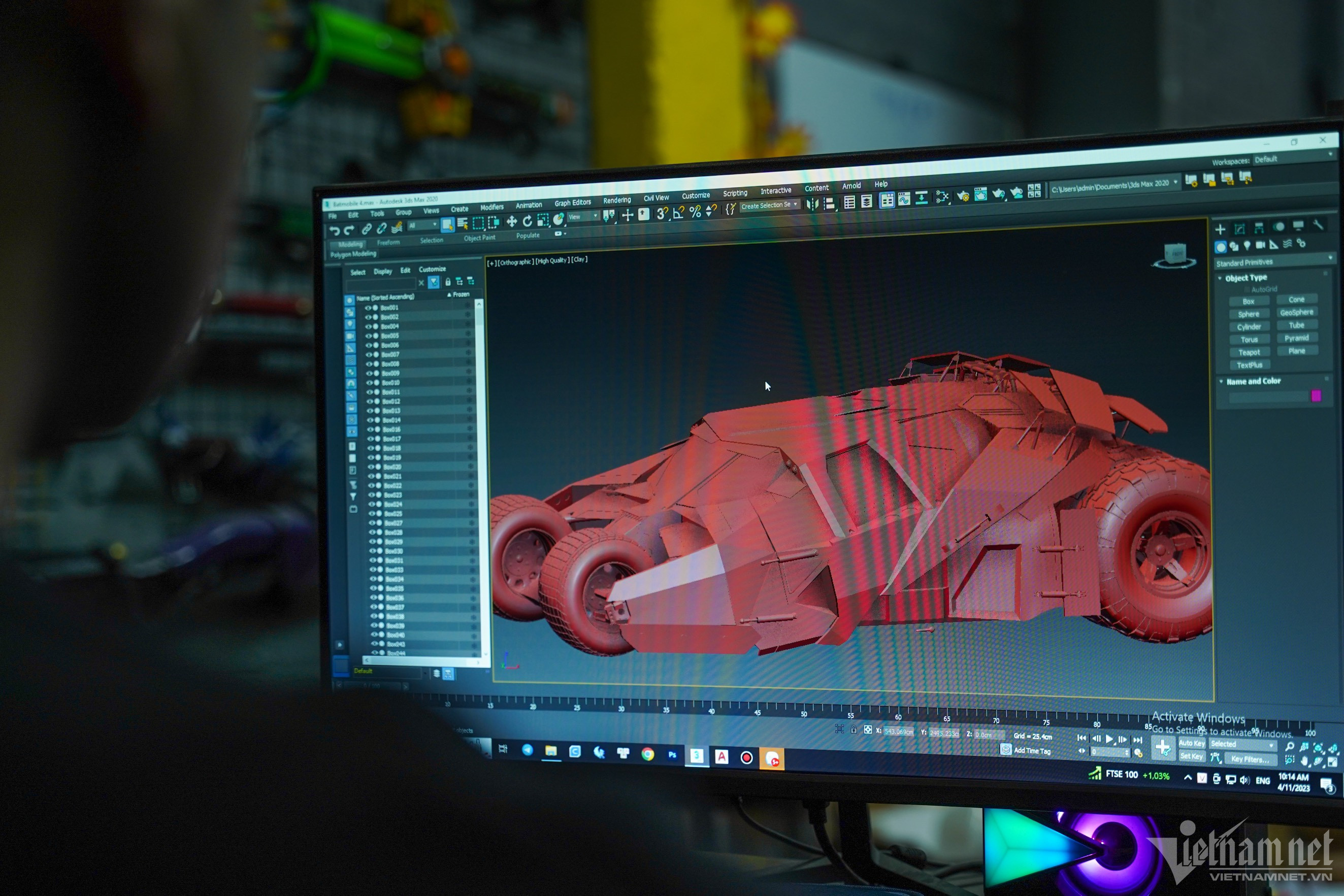Viewport: 1344px width, 896px height.
Task: Click the Pan View hand icon
Action: (x=1304, y=761)
